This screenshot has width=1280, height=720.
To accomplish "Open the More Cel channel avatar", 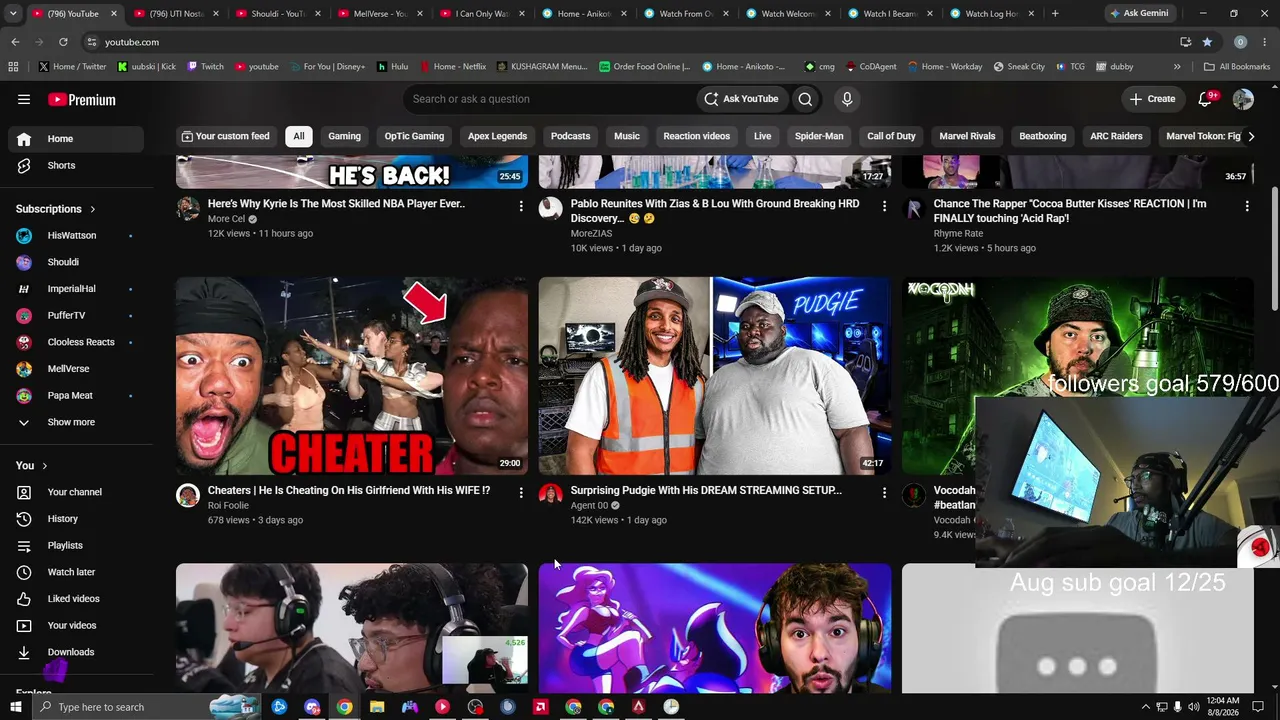I will (188, 208).
